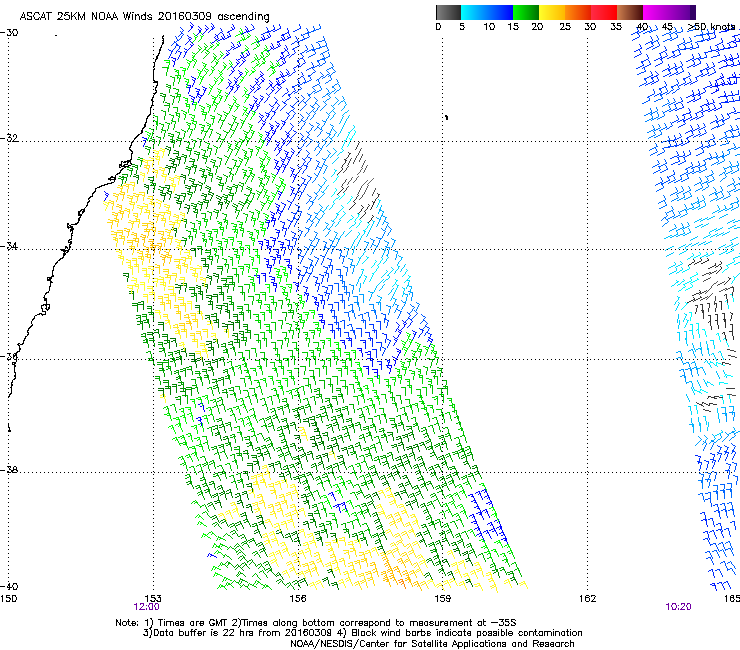The height and width of the screenshot is (650, 740).
Task: Click the ASCAT 25KM NOAA Winds title
Action: pyautogui.click(x=144, y=16)
